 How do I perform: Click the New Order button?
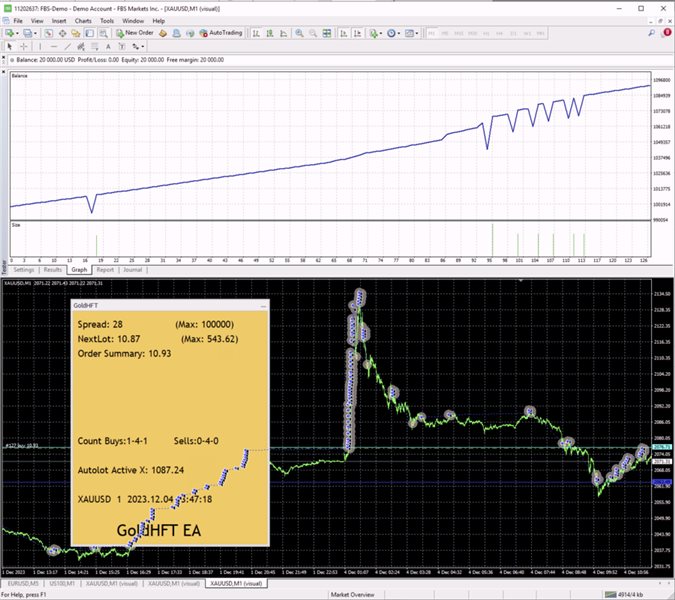(x=135, y=33)
